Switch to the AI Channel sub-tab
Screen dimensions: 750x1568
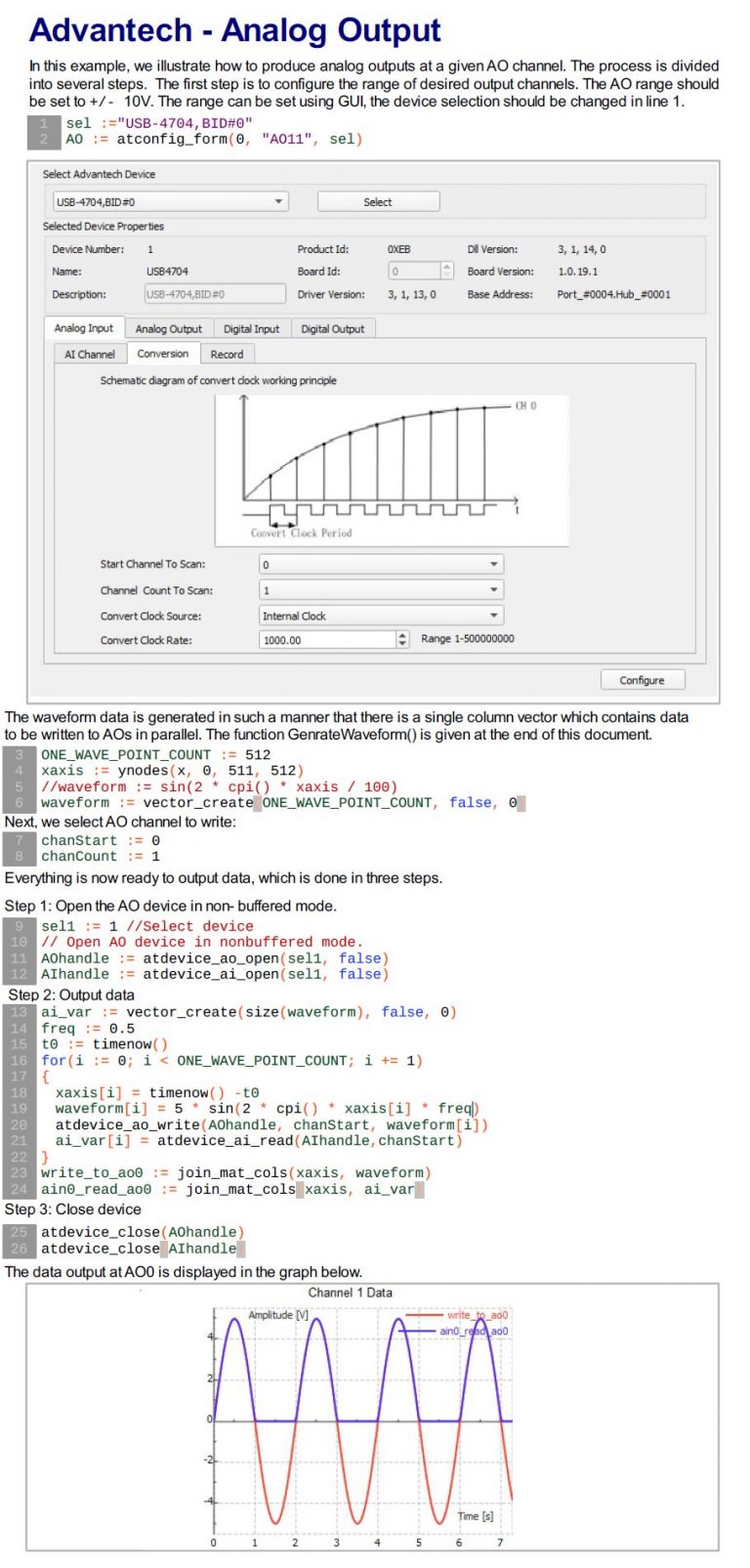point(90,355)
